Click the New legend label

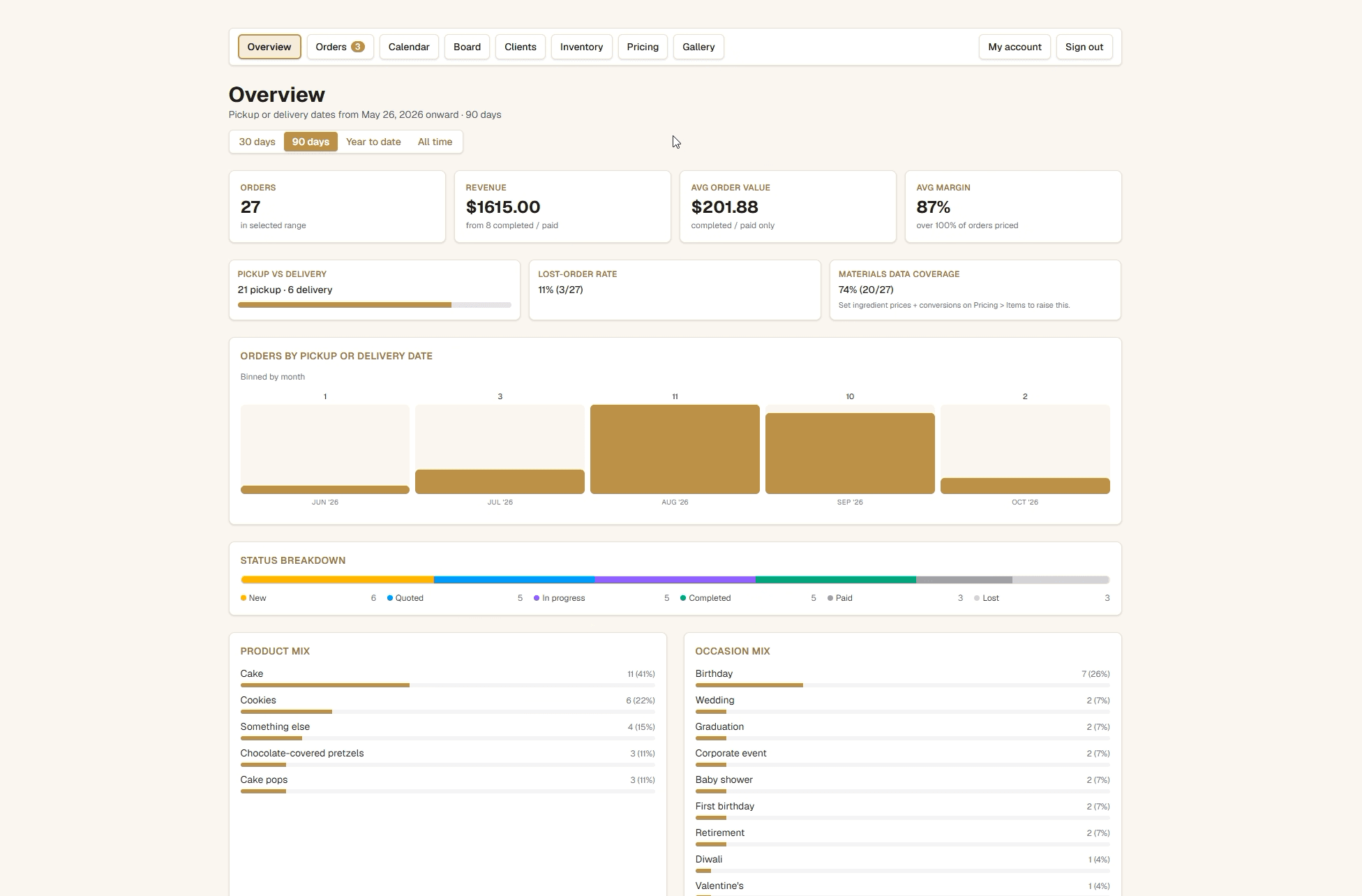point(257,598)
